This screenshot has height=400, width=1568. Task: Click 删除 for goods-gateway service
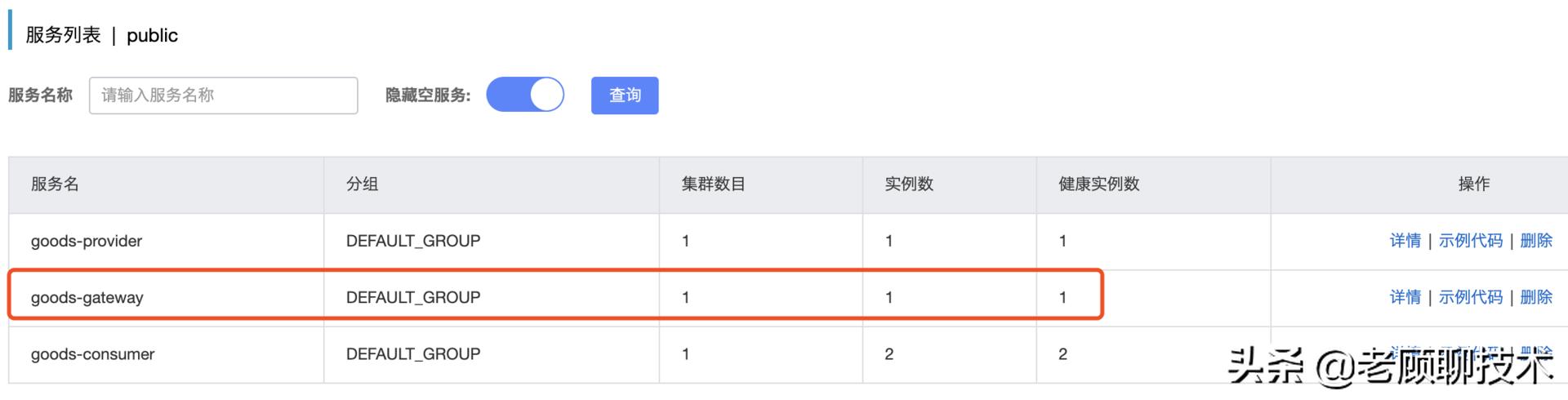pyautogui.click(x=1535, y=297)
